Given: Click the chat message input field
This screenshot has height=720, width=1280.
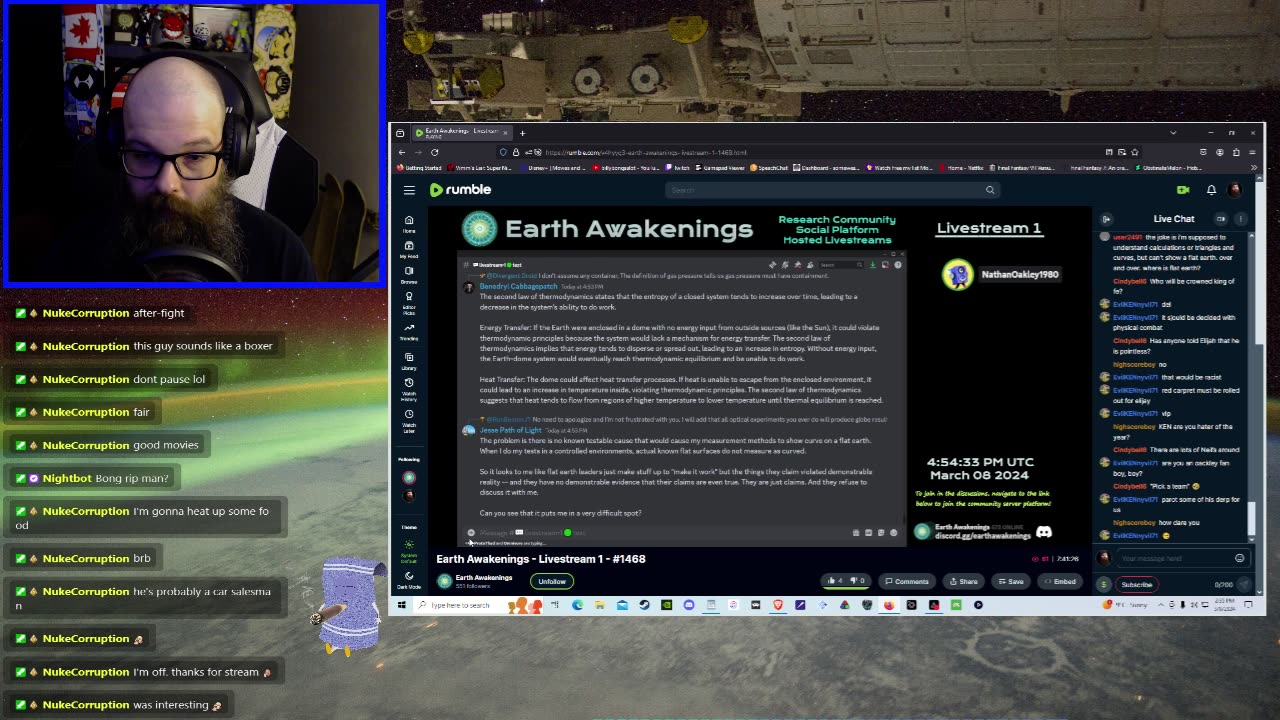Looking at the screenshot, I should click(1175, 558).
